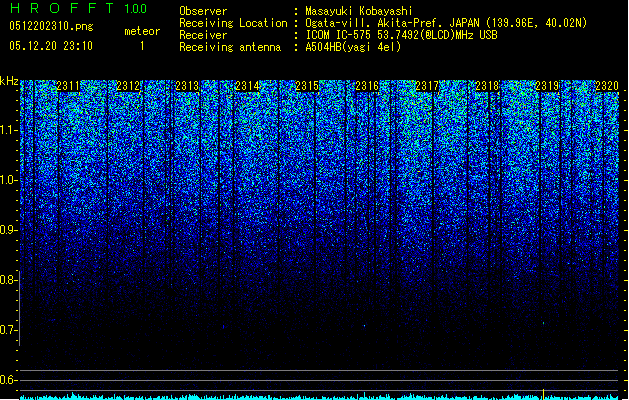629x400 pixels.
Task: Click the 2314 time marker
Action: point(247,86)
